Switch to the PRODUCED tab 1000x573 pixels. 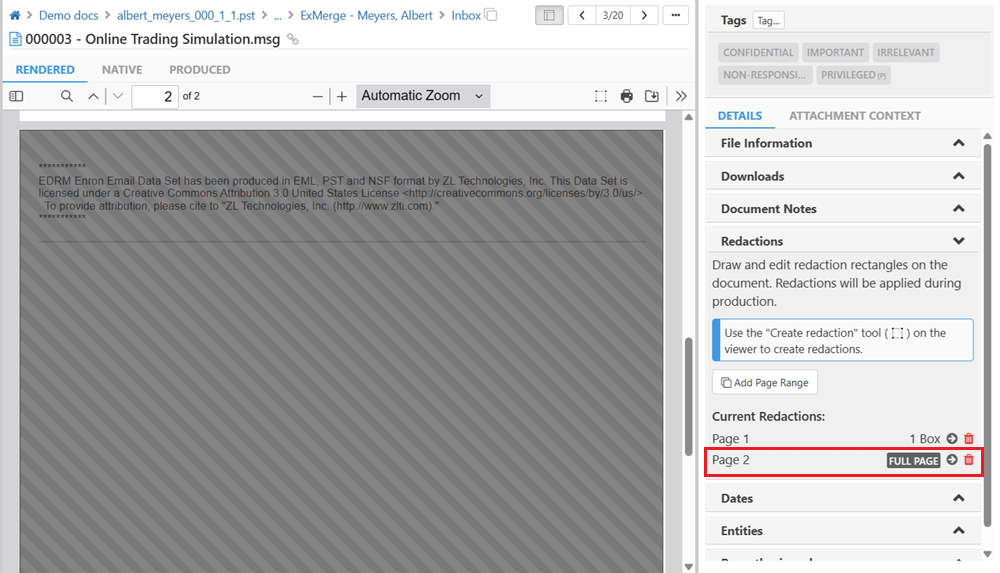(x=200, y=70)
